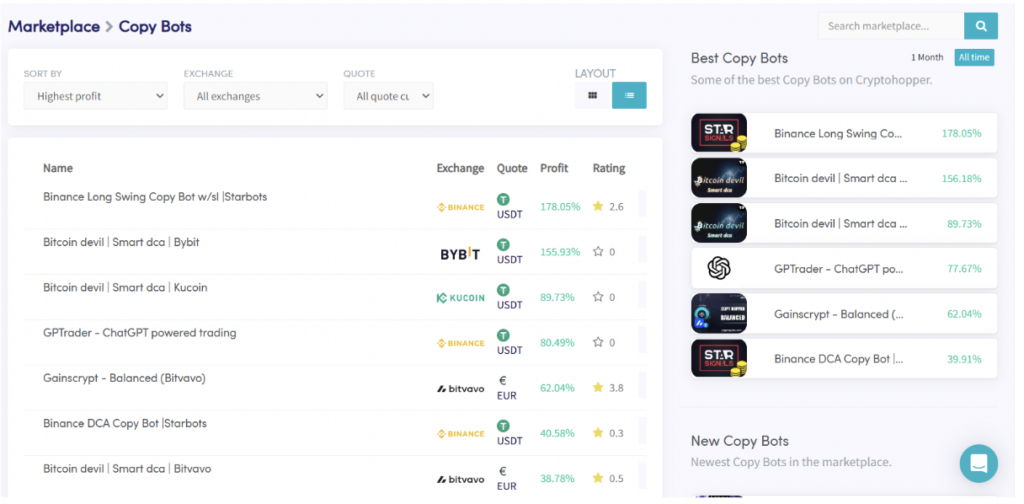
Task: Switch to grid layout view
Action: pos(592,95)
